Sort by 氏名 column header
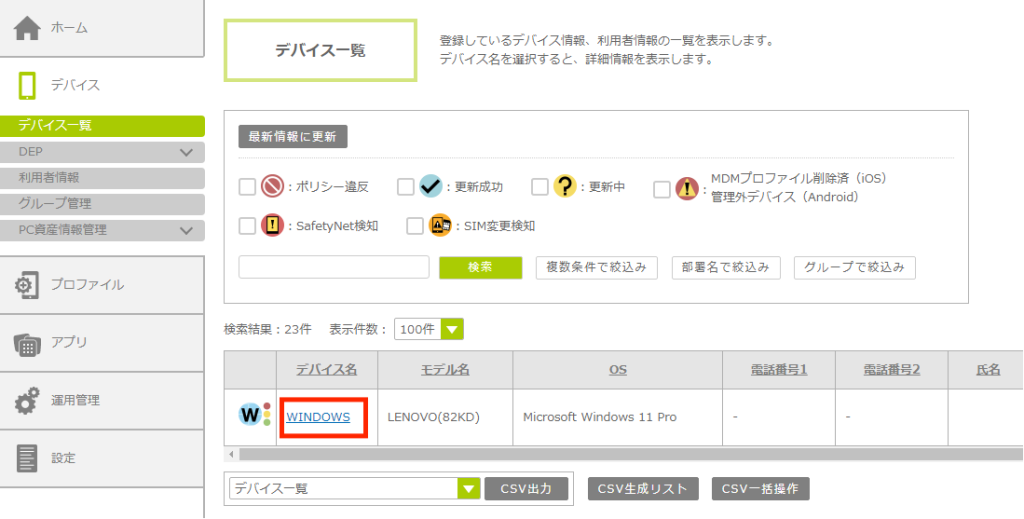This screenshot has width=1024, height=519. click(988, 370)
